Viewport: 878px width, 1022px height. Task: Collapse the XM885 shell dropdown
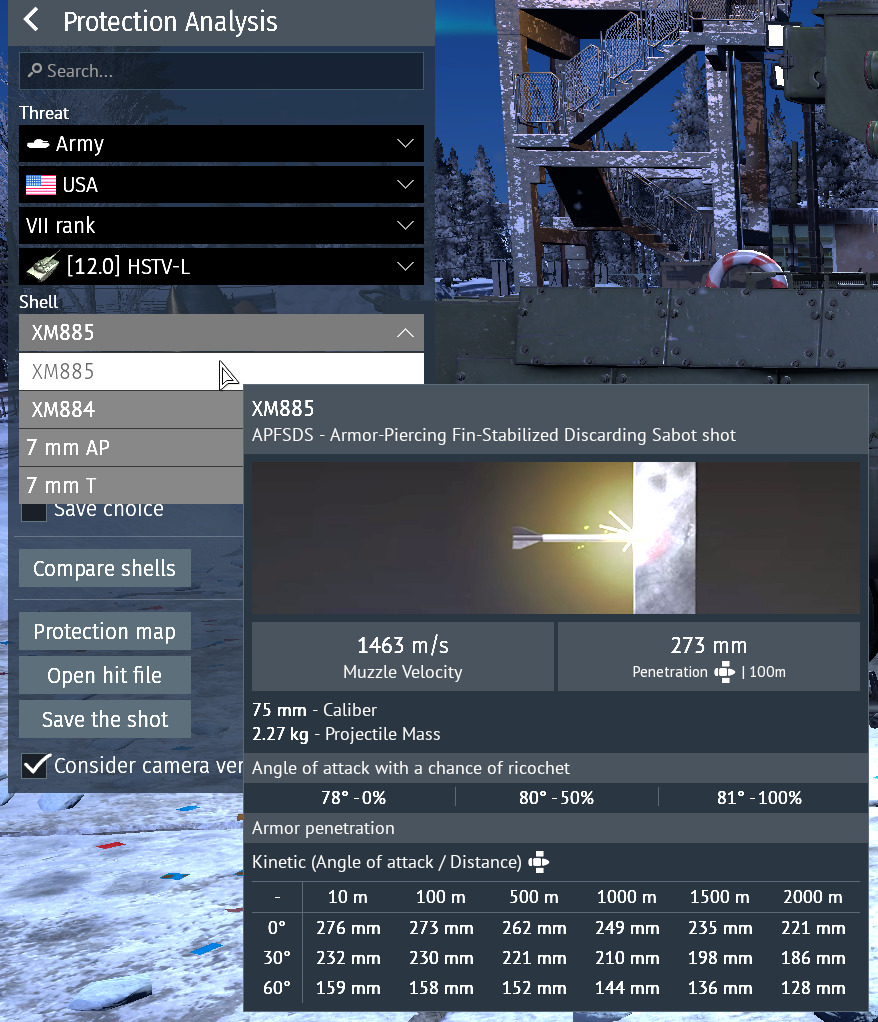click(405, 333)
